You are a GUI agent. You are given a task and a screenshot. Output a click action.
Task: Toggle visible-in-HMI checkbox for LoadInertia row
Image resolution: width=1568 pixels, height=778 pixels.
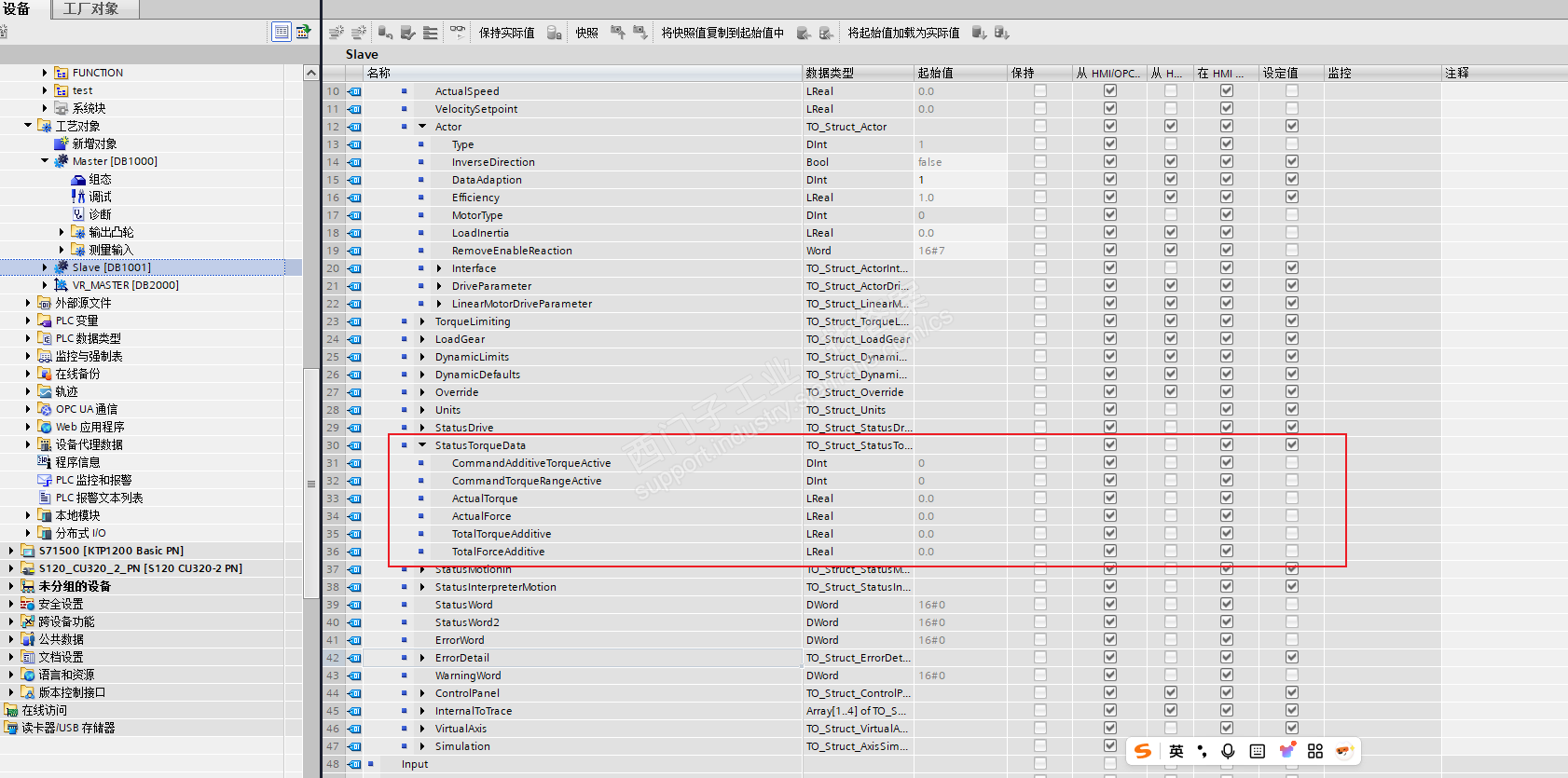point(1227,233)
